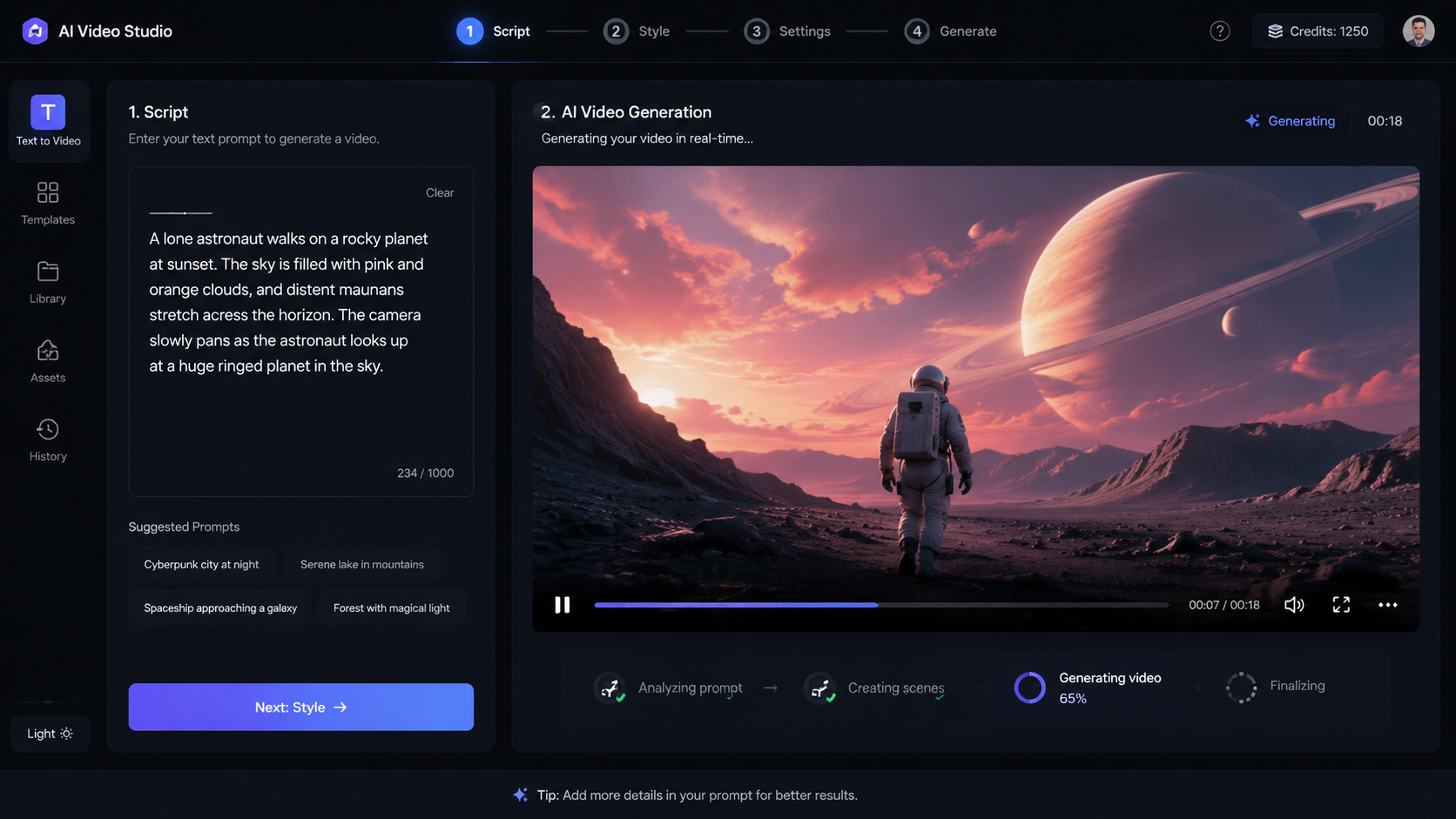Open the user profile avatar
Image resolution: width=1456 pixels, height=819 pixels.
[x=1419, y=31]
